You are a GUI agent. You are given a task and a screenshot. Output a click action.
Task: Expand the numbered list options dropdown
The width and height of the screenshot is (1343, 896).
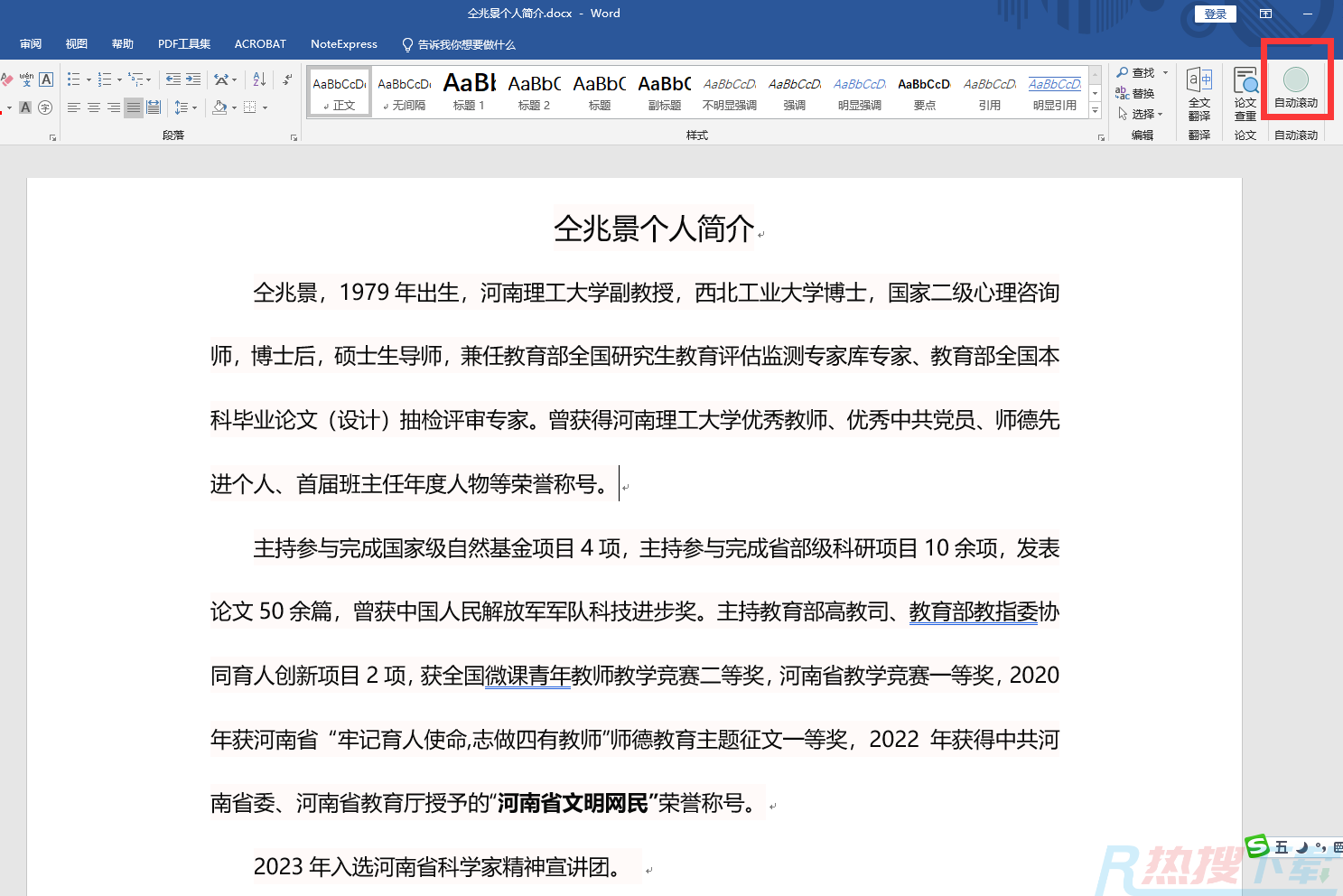pos(119,79)
